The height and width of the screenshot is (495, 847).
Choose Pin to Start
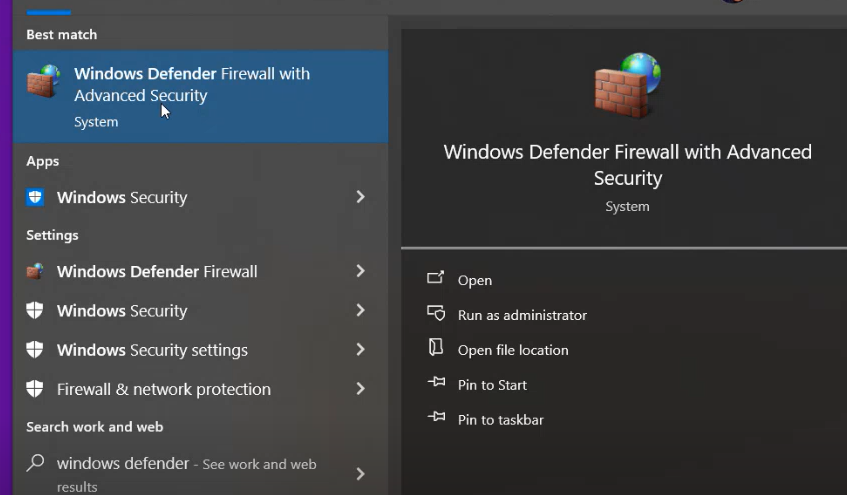coord(492,385)
